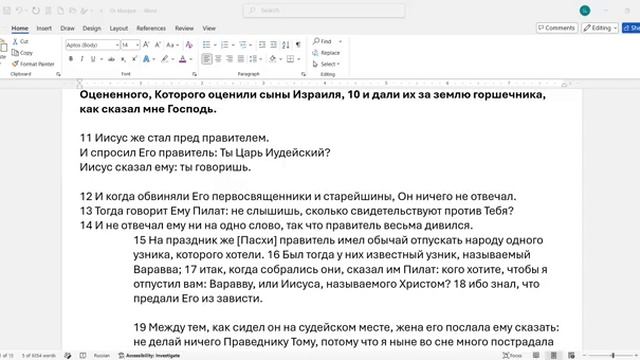
Task: Toggle strikethrough formatting
Action: [111, 59]
